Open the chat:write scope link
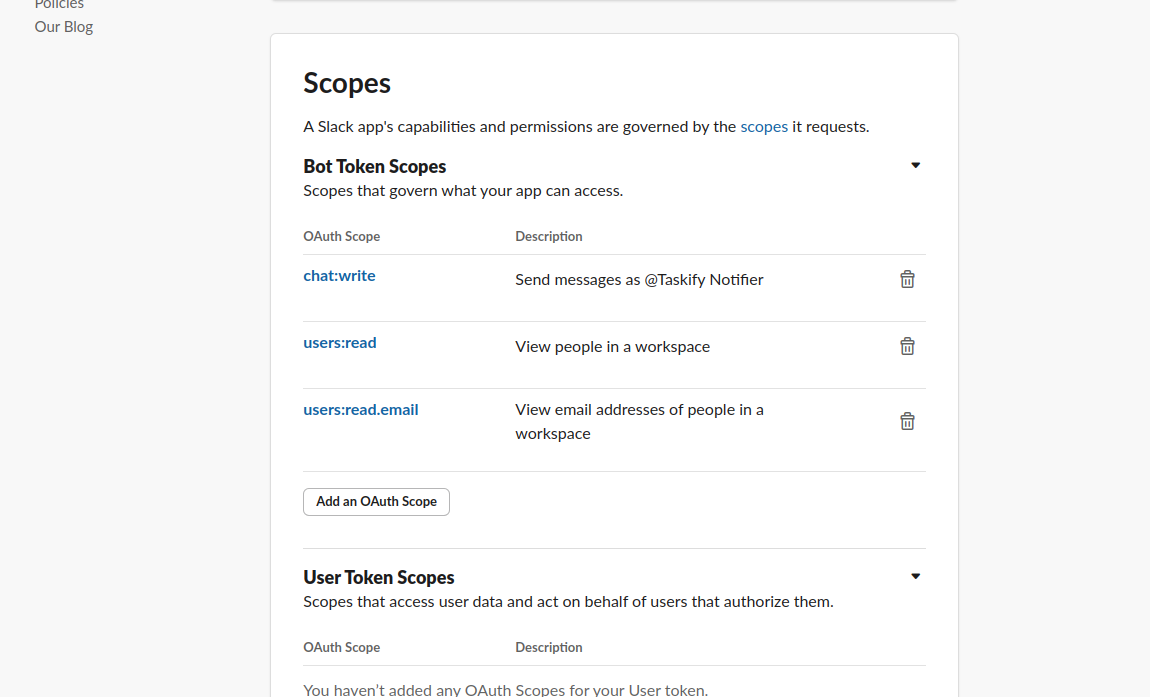 pyautogui.click(x=339, y=276)
